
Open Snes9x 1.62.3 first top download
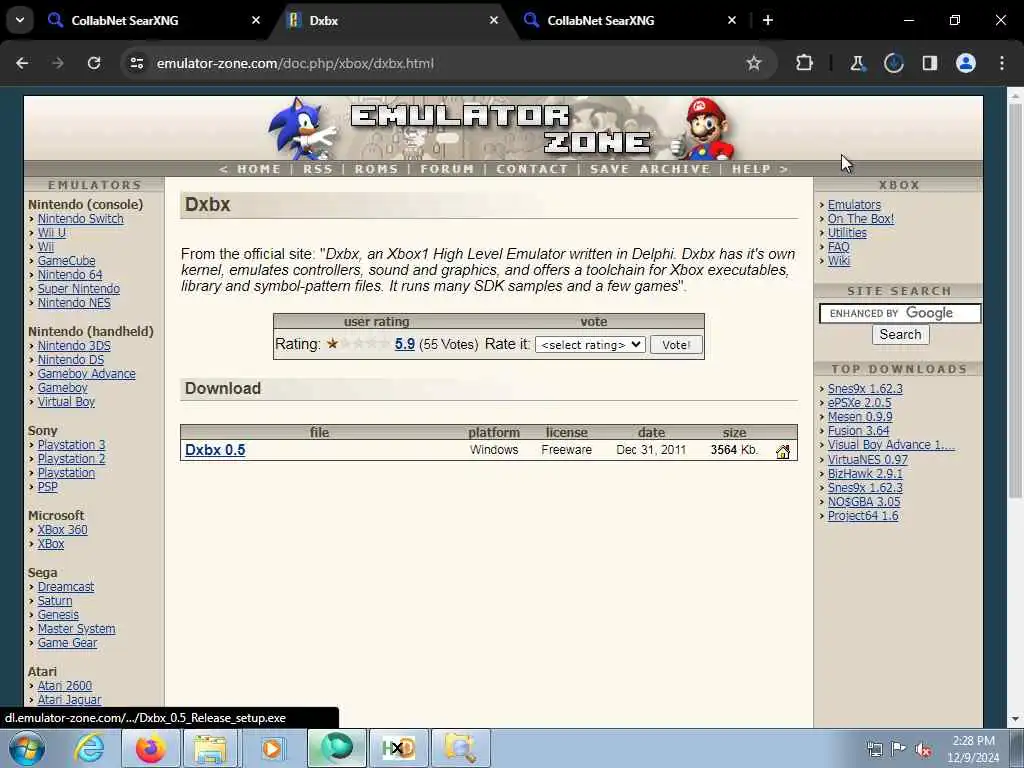point(865,389)
